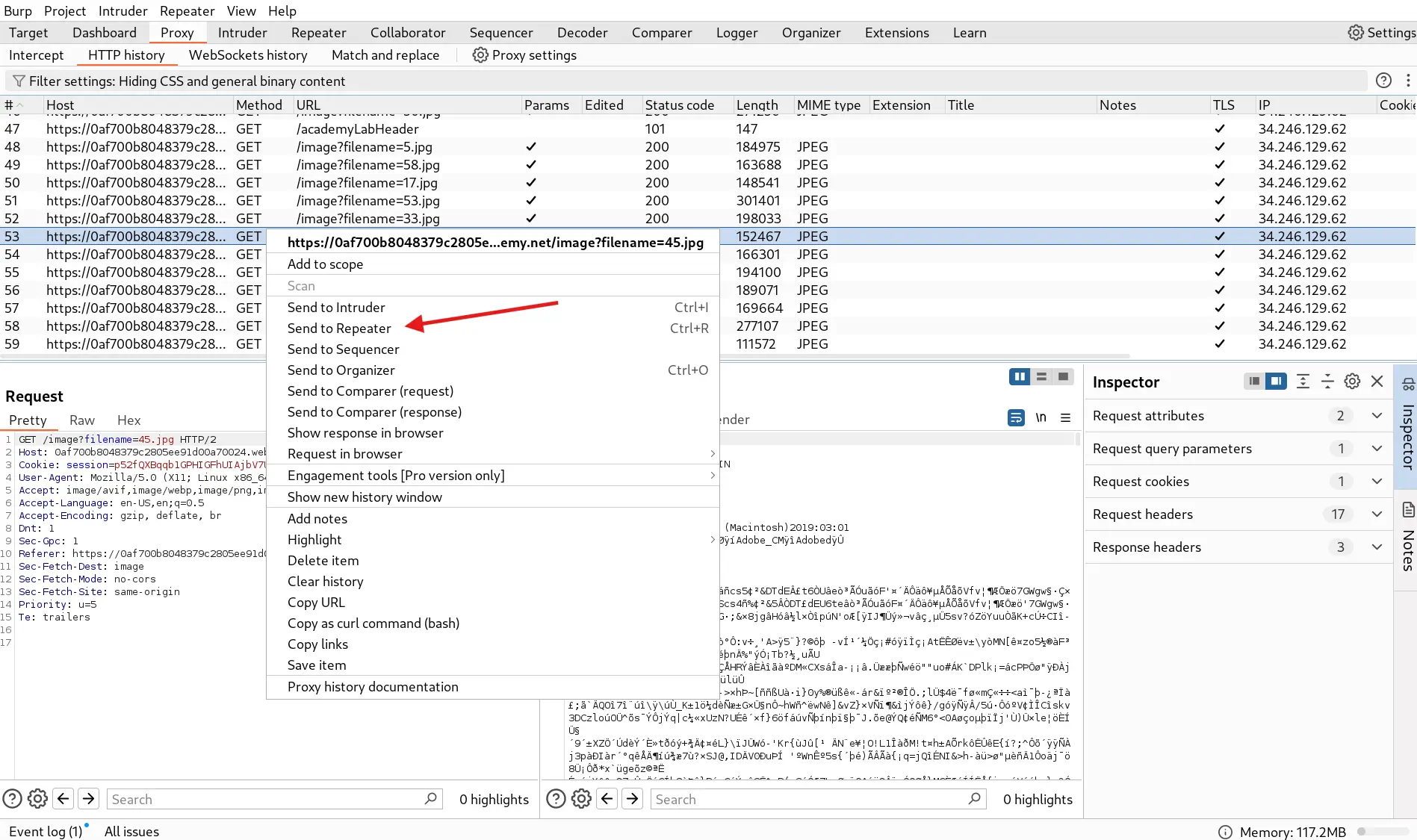Click the Inspector expand all sections icon

pos(1303,382)
